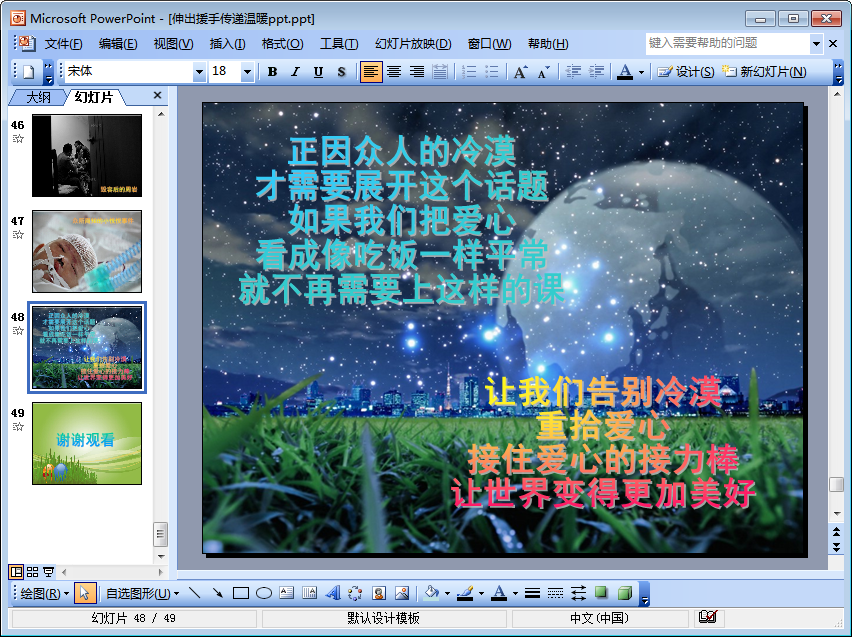Switch to Slide Sorter view icon
This screenshot has width=852, height=637.
(x=33, y=572)
